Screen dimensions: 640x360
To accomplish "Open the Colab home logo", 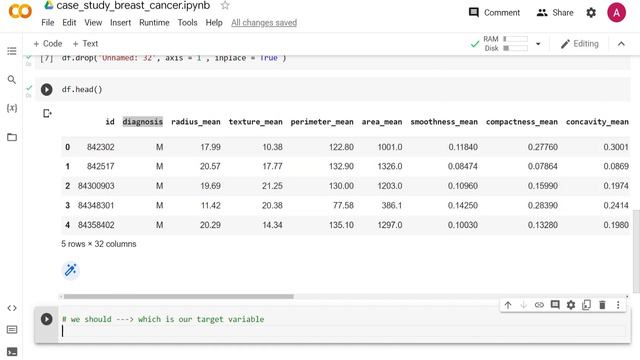I will tap(20, 11).
